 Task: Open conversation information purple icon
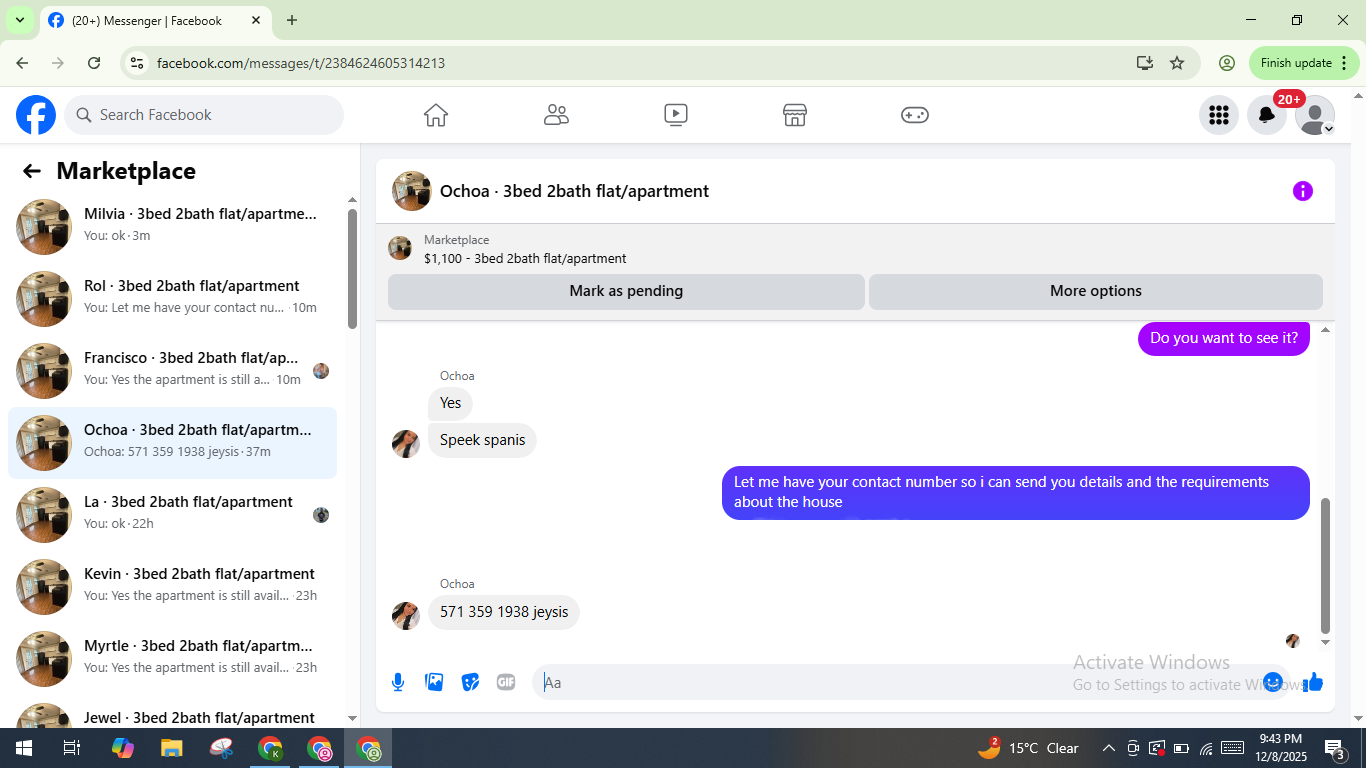1303,191
